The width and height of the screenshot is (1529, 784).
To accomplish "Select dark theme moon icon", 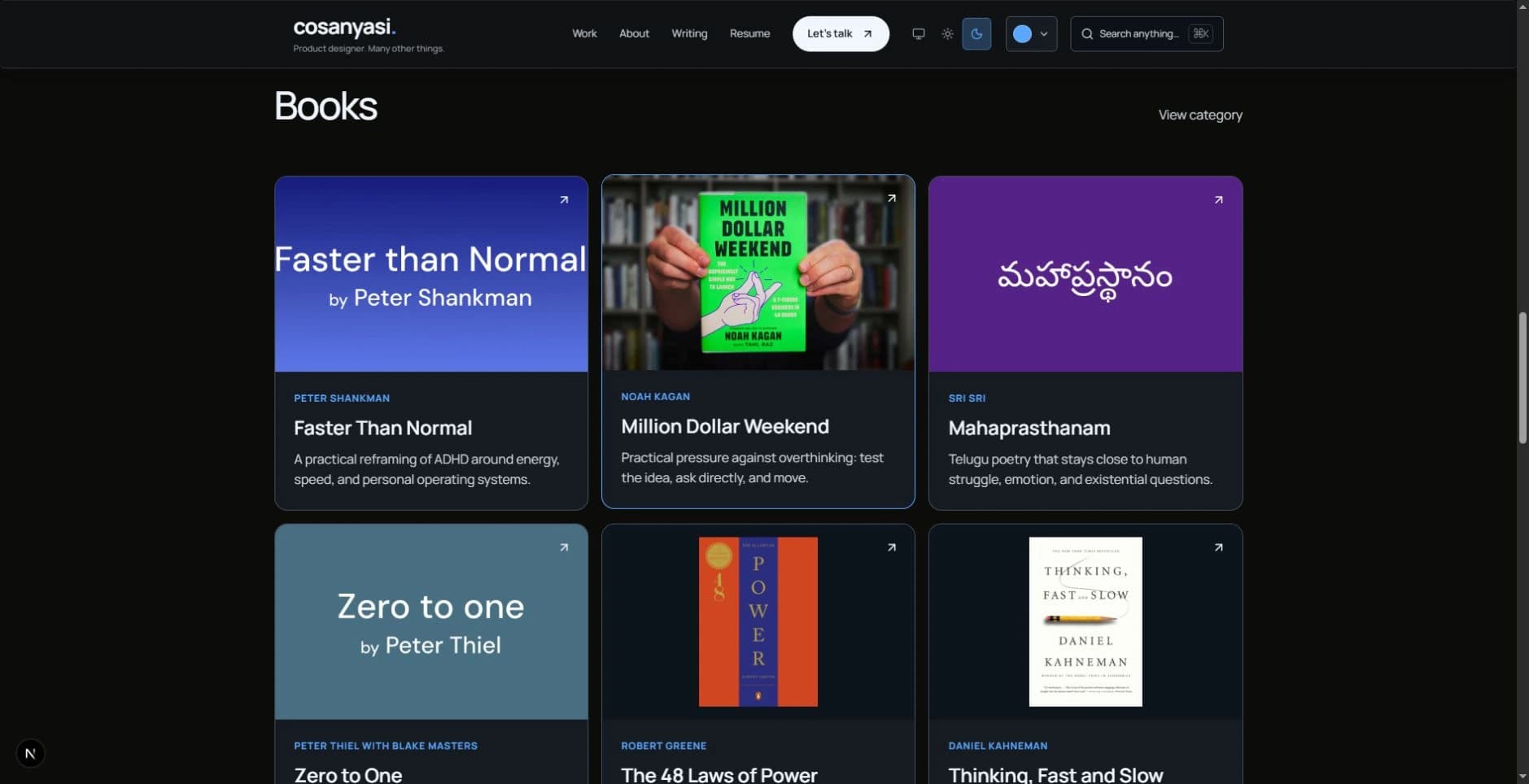I will point(976,34).
